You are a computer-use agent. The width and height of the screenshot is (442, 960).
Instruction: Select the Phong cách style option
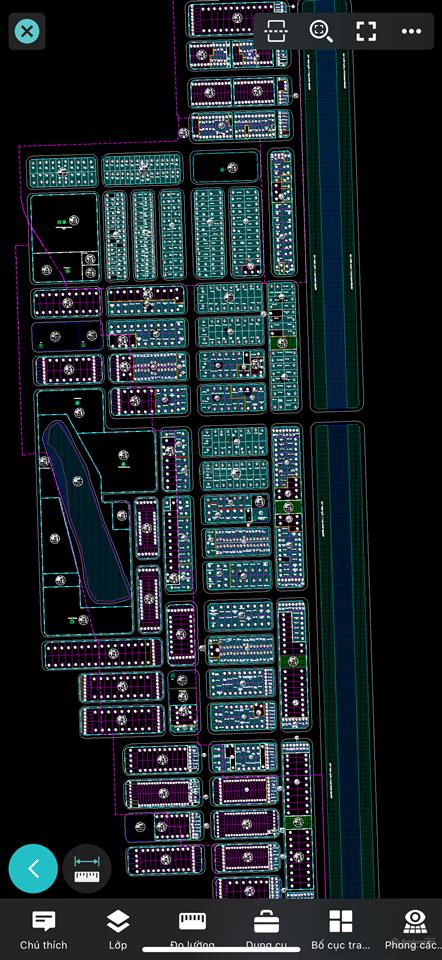pos(414,929)
